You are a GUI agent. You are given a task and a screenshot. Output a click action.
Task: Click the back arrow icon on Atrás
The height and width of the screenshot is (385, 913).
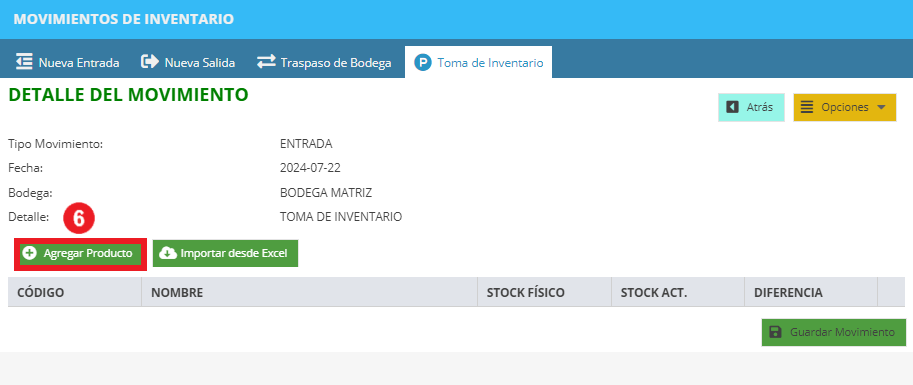[732, 107]
